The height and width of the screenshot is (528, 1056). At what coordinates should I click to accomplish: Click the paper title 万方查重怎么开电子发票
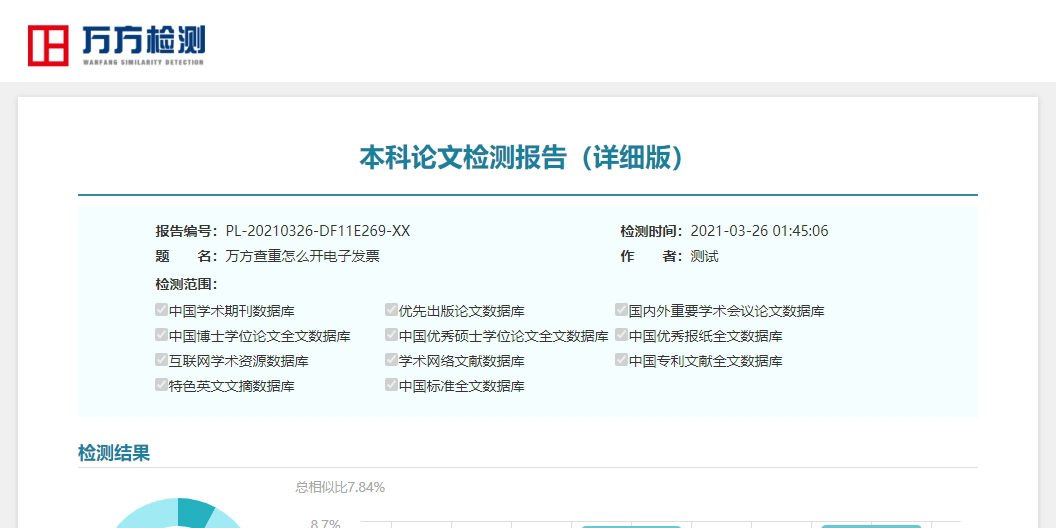(x=302, y=257)
